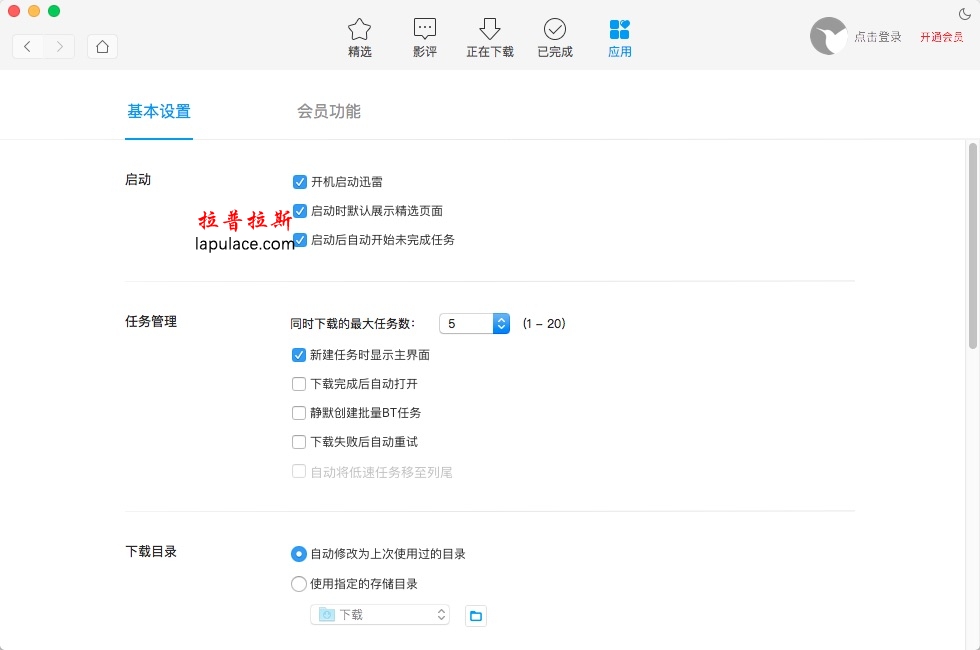Open the max simultaneous tasks dropdown
The width and height of the screenshot is (980, 650).
coord(501,324)
